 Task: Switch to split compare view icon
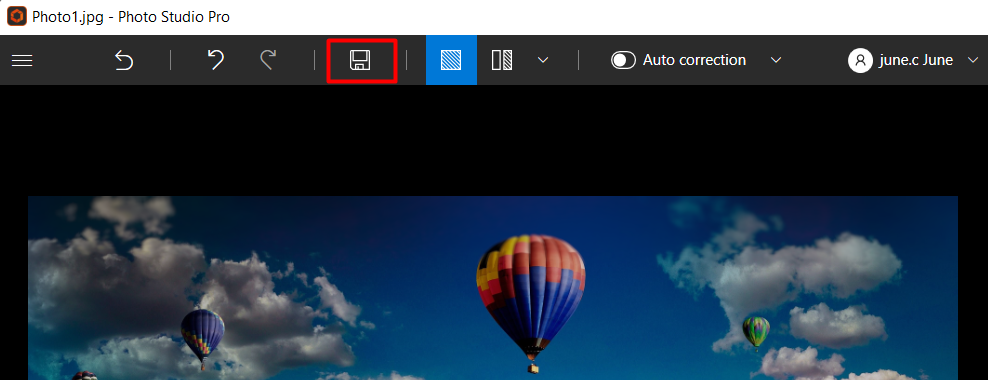(502, 60)
